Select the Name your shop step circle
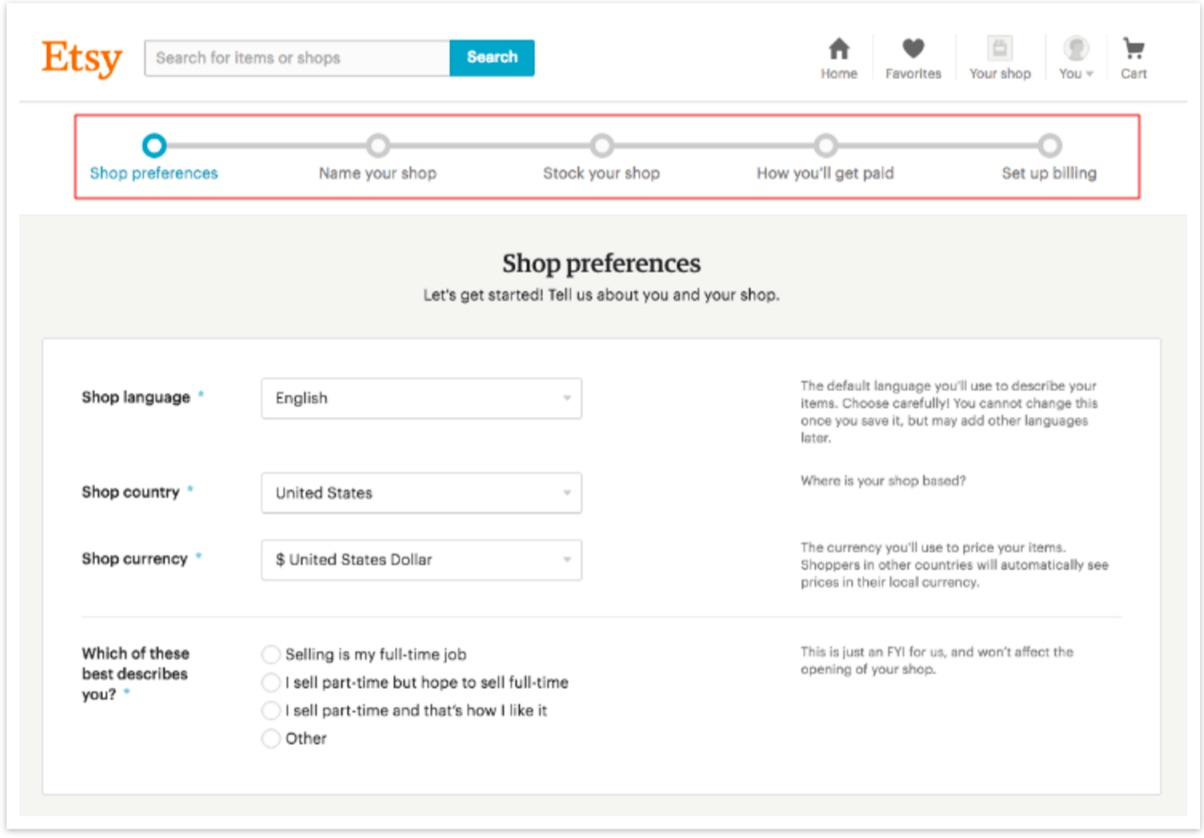The width and height of the screenshot is (1204, 838). [x=377, y=146]
